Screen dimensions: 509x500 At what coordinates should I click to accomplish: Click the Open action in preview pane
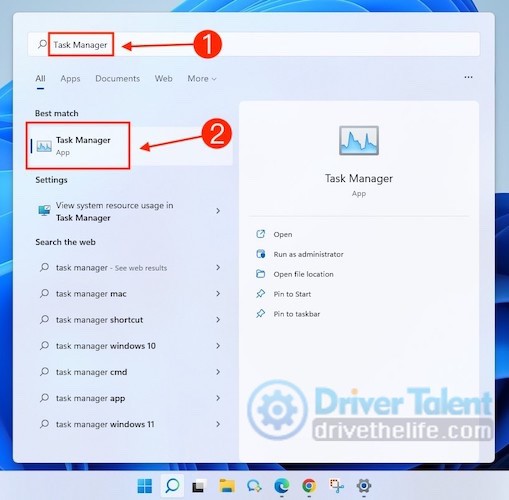(283, 234)
